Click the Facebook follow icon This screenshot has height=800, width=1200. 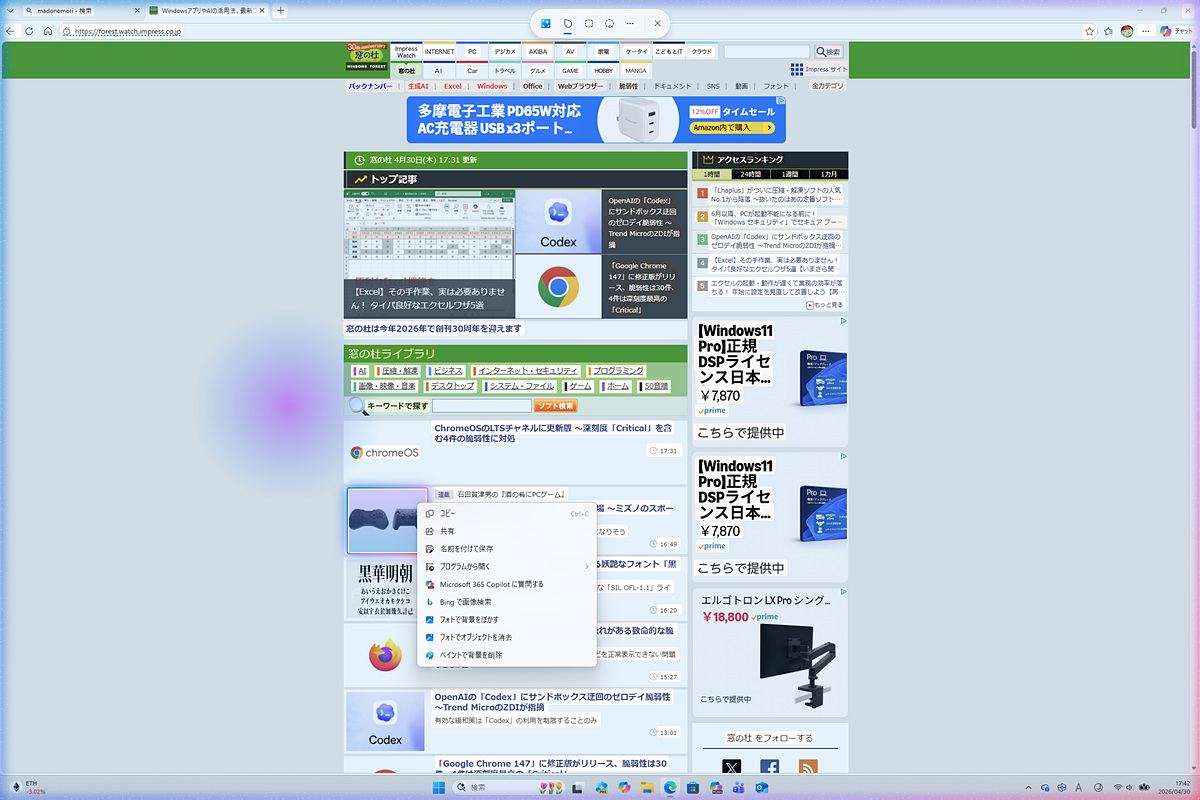[x=769, y=768]
